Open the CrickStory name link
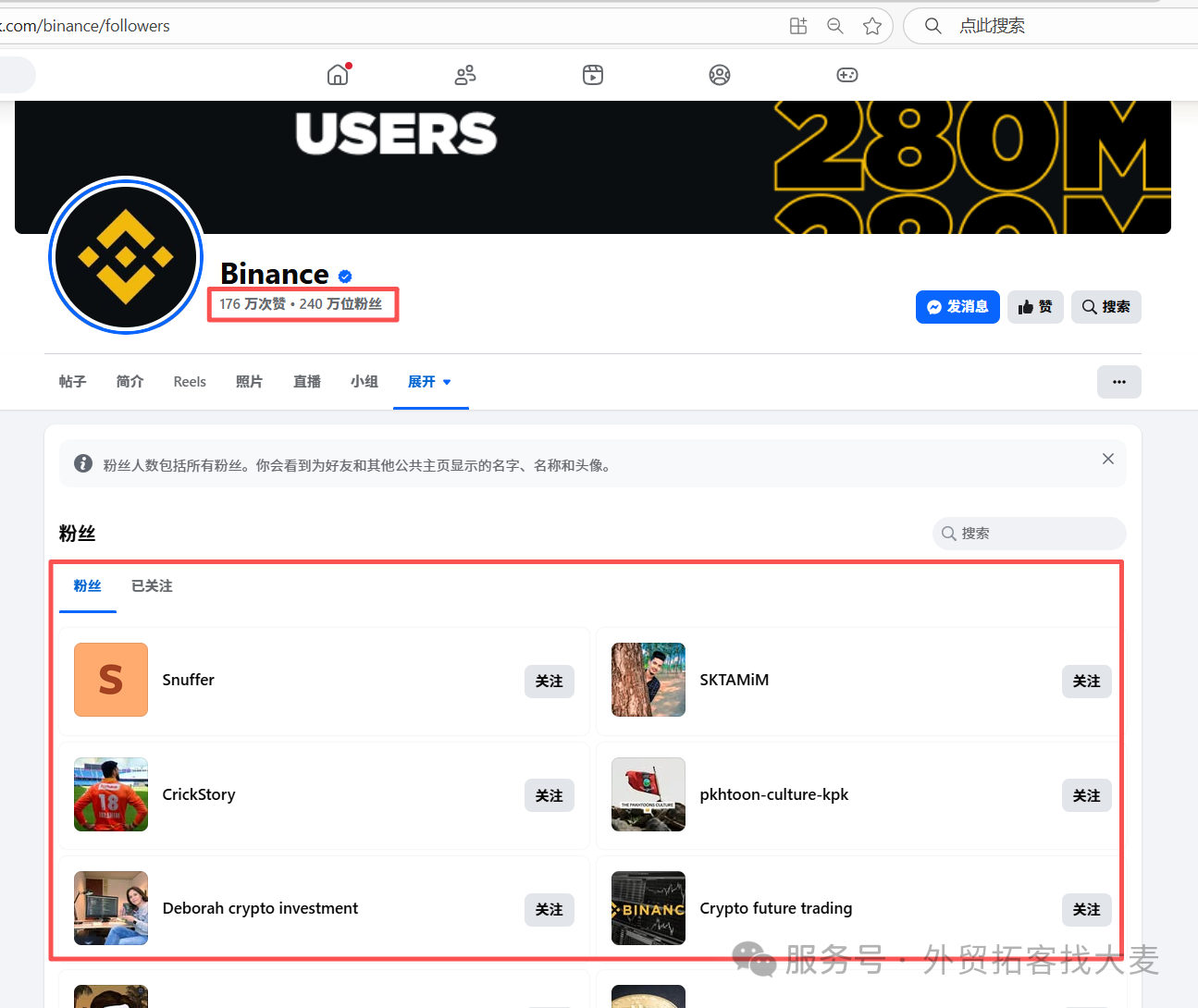 coord(199,794)
